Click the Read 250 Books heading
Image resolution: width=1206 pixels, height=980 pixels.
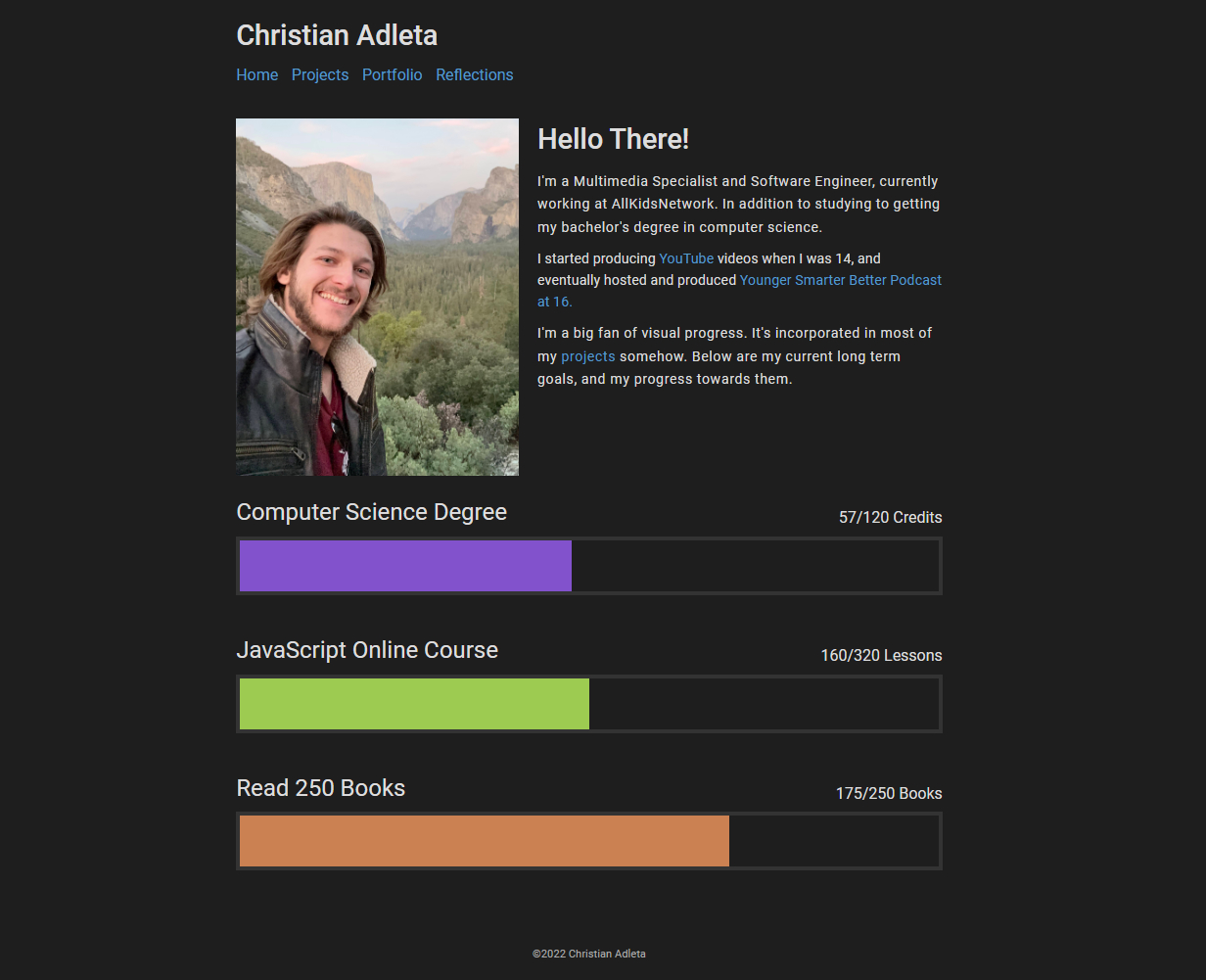pyautogui.click(x=320, y=788)
